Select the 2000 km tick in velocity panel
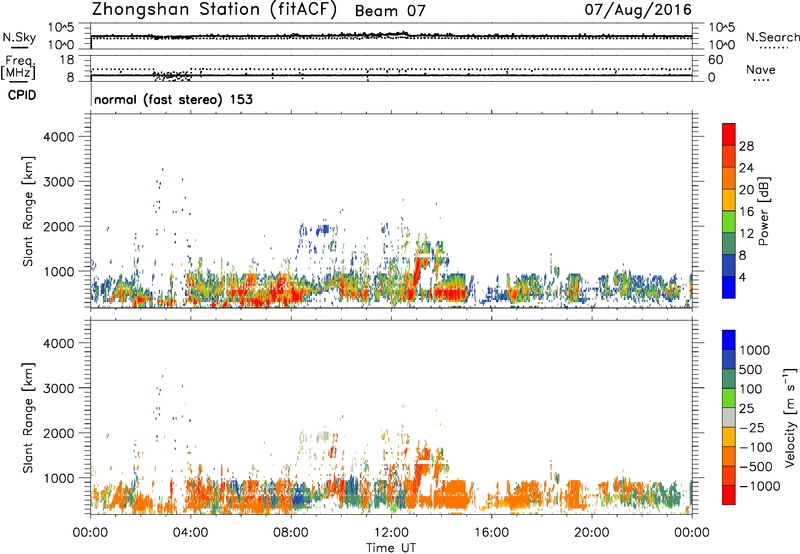The image size is (800, 554). pos(59,433)
